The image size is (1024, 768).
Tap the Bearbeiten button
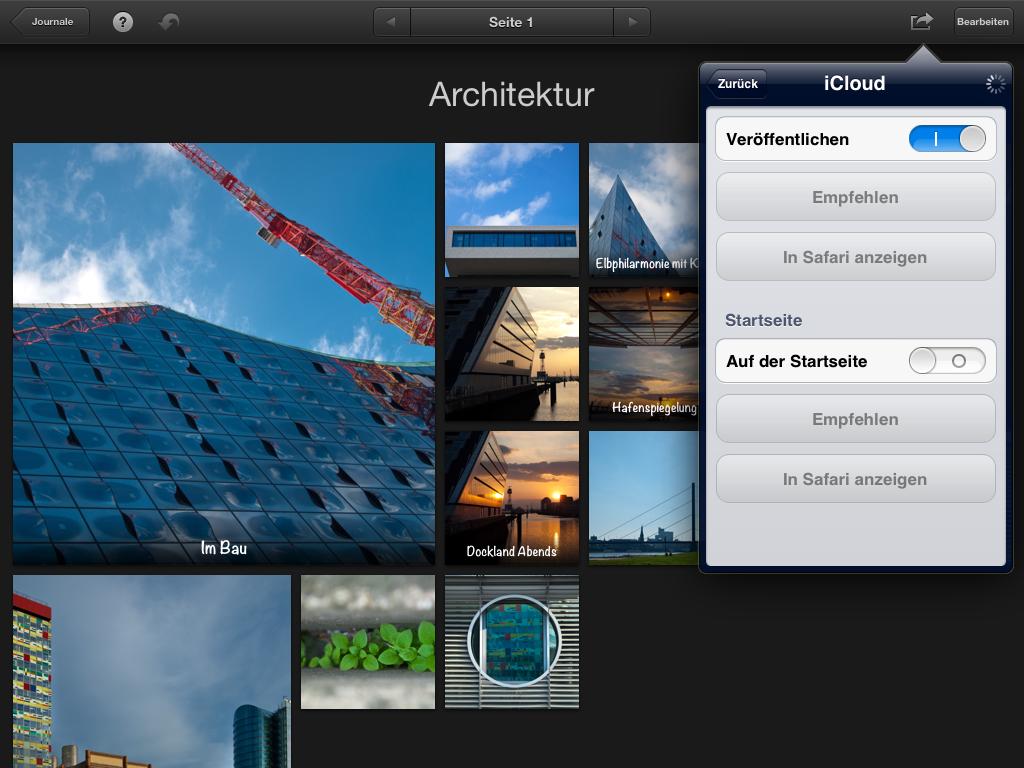[983, 22]
